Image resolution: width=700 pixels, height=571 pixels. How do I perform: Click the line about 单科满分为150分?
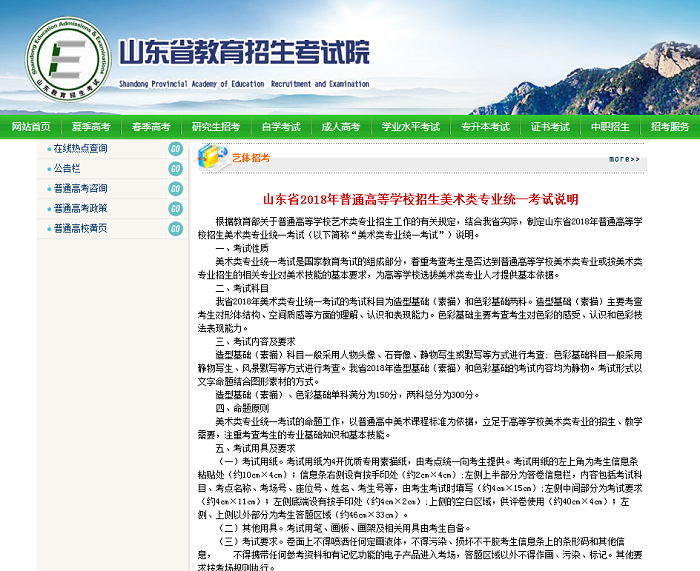pyautogui.click(x=348, y=395)
